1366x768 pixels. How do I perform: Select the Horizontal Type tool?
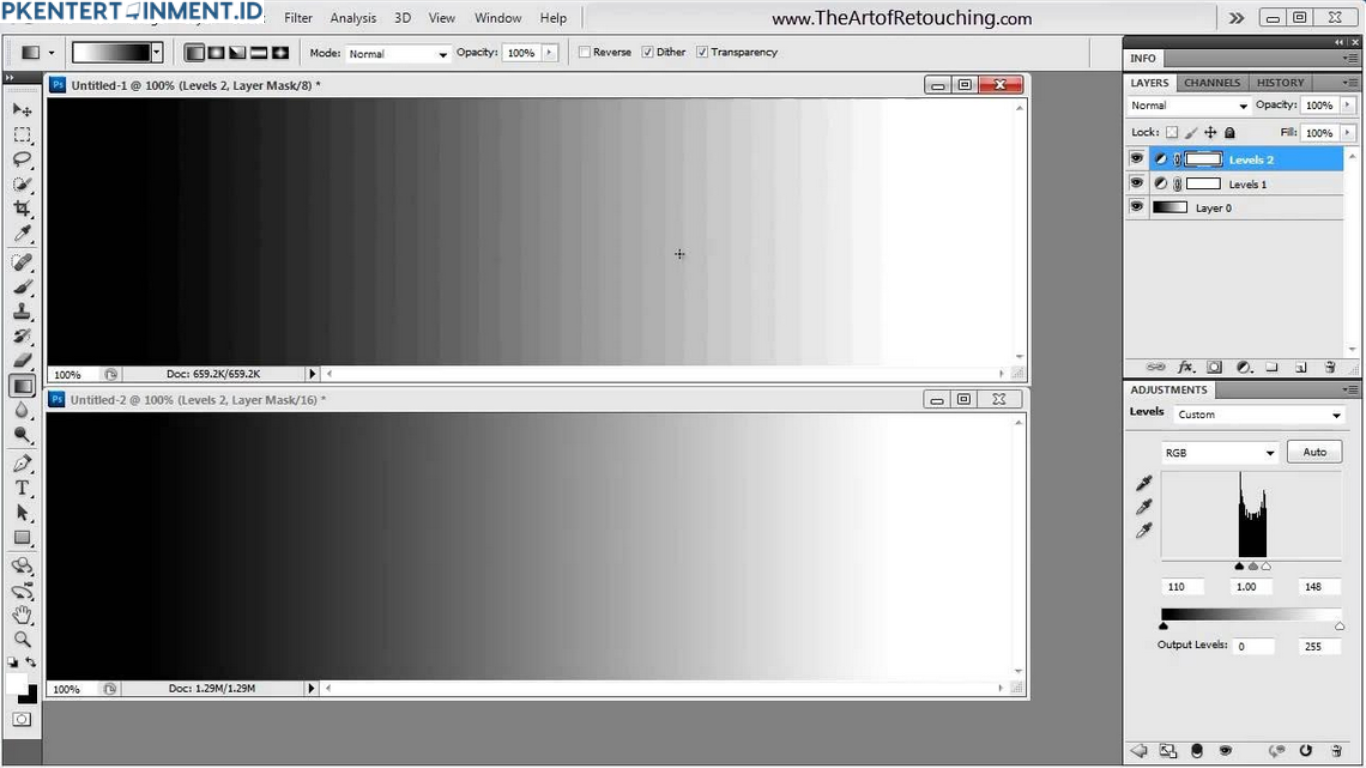point(22,488)
